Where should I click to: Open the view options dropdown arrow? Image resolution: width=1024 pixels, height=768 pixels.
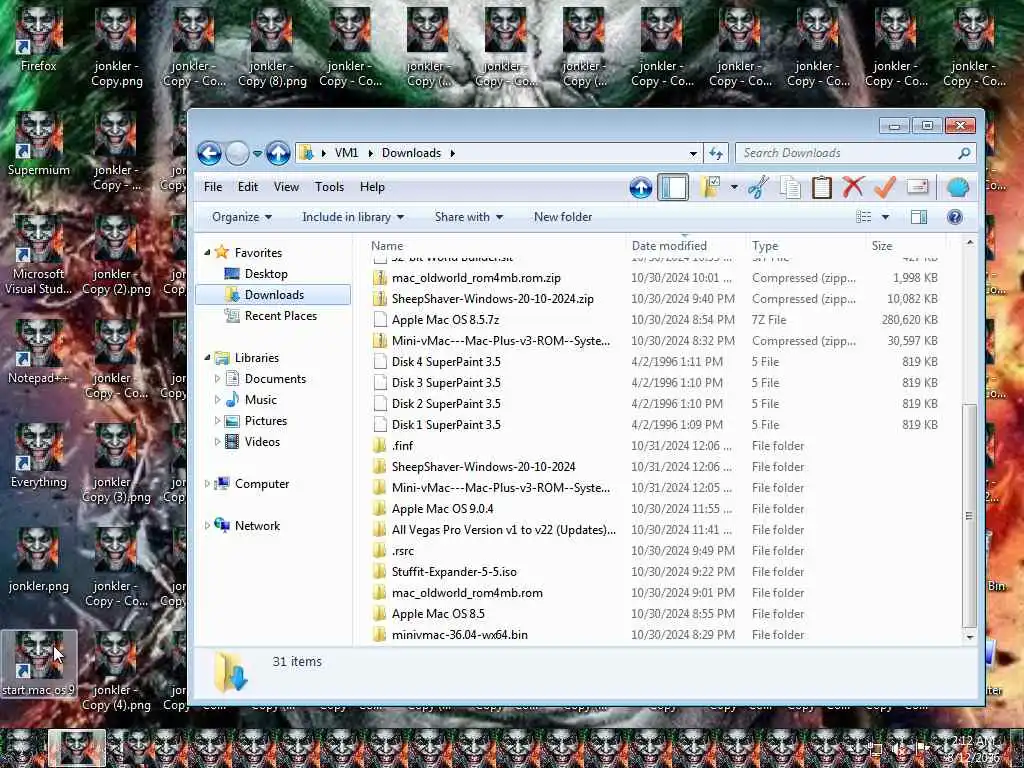pyautogui.click(x=886, y=217)
